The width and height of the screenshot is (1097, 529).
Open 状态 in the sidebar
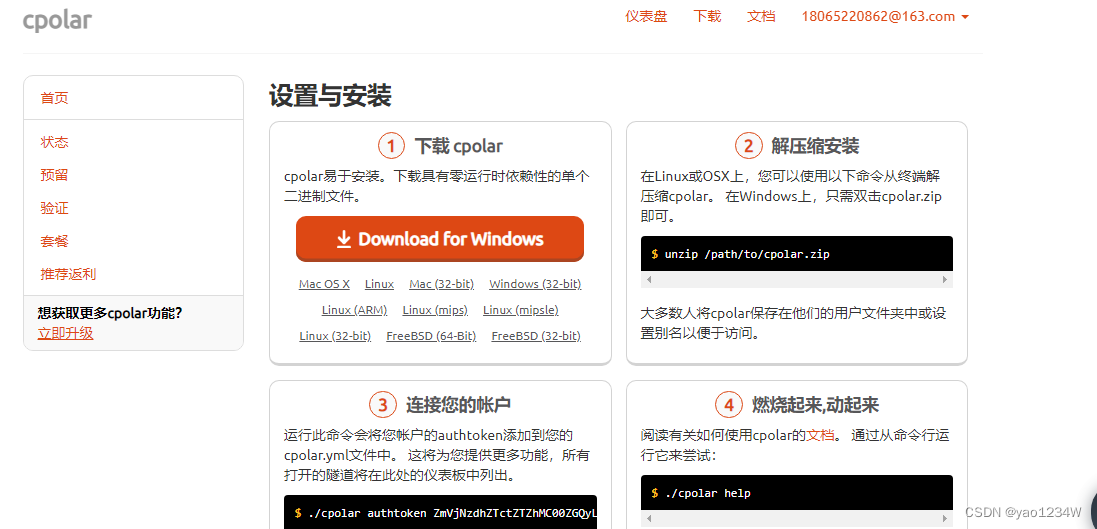click(55, 142)
